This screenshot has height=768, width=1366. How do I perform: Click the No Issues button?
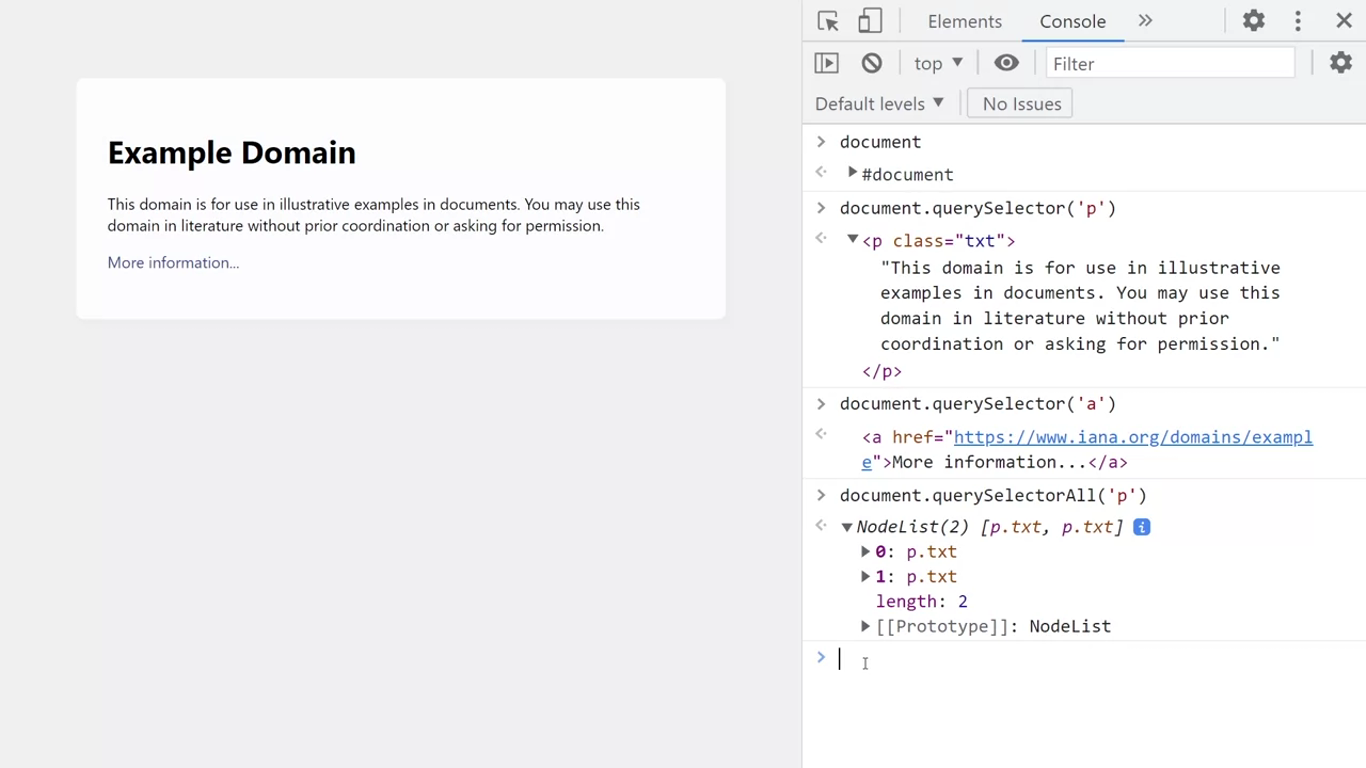1021,104
